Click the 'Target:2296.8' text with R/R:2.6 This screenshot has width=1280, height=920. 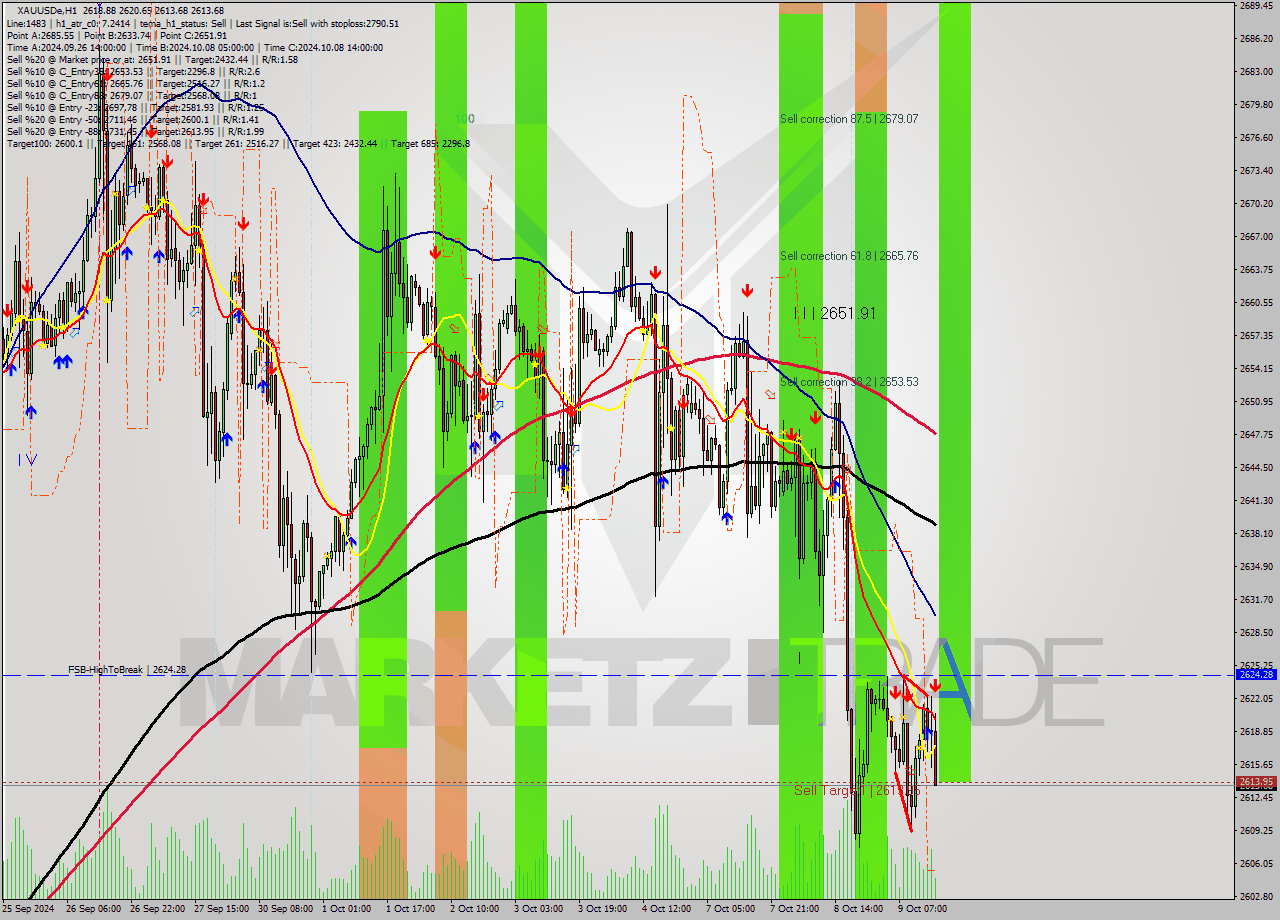tap(185, 71)
